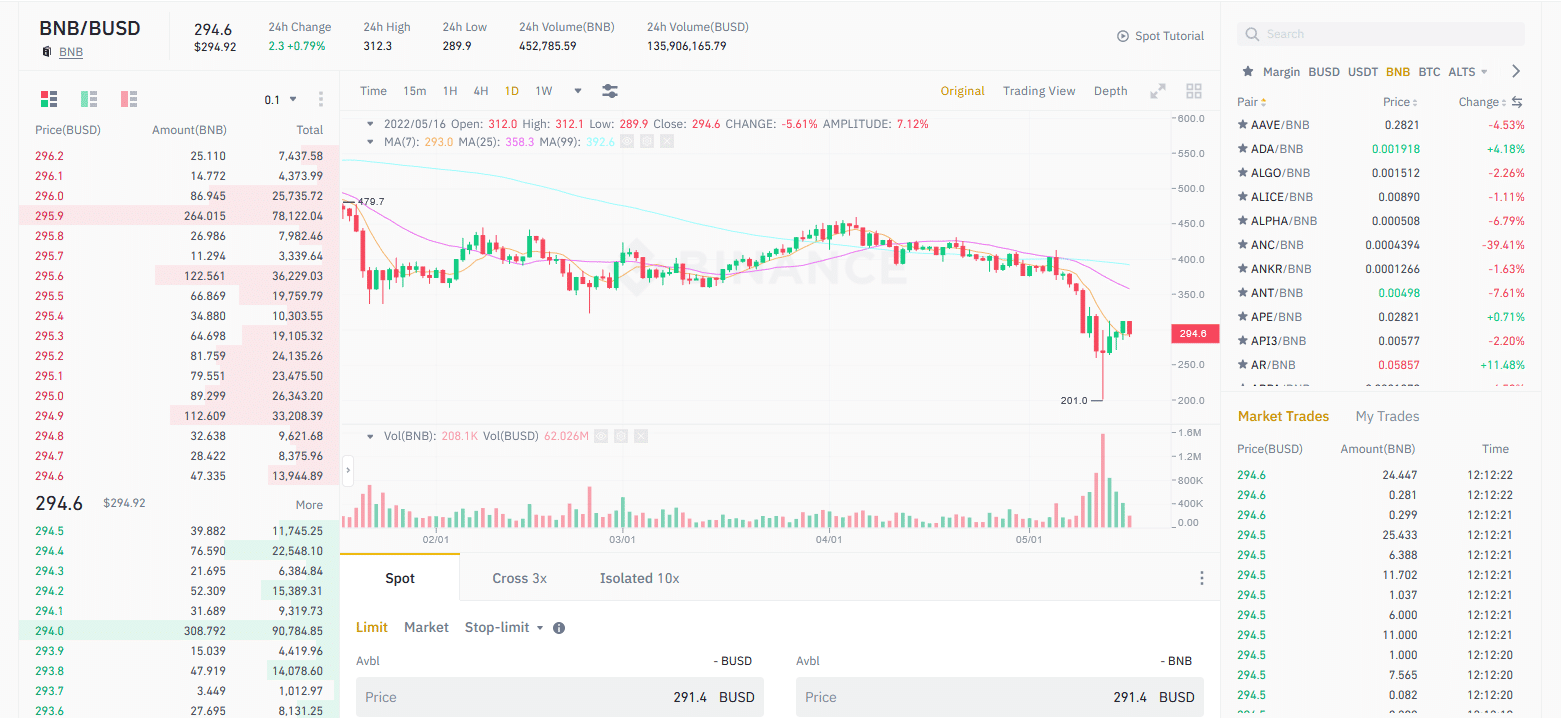Expand chart to fullscreen
Viewport: 1561px width, 718px height.
point(1158,91)
